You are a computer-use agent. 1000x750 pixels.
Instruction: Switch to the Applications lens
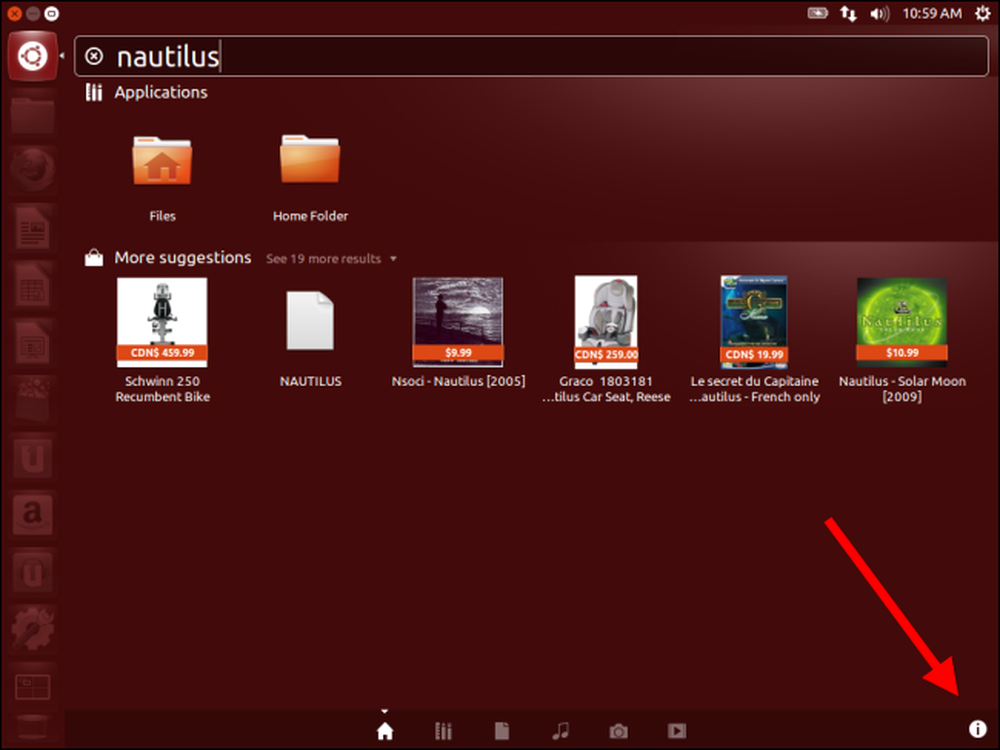pyautogui.click(x=443, y=731)
